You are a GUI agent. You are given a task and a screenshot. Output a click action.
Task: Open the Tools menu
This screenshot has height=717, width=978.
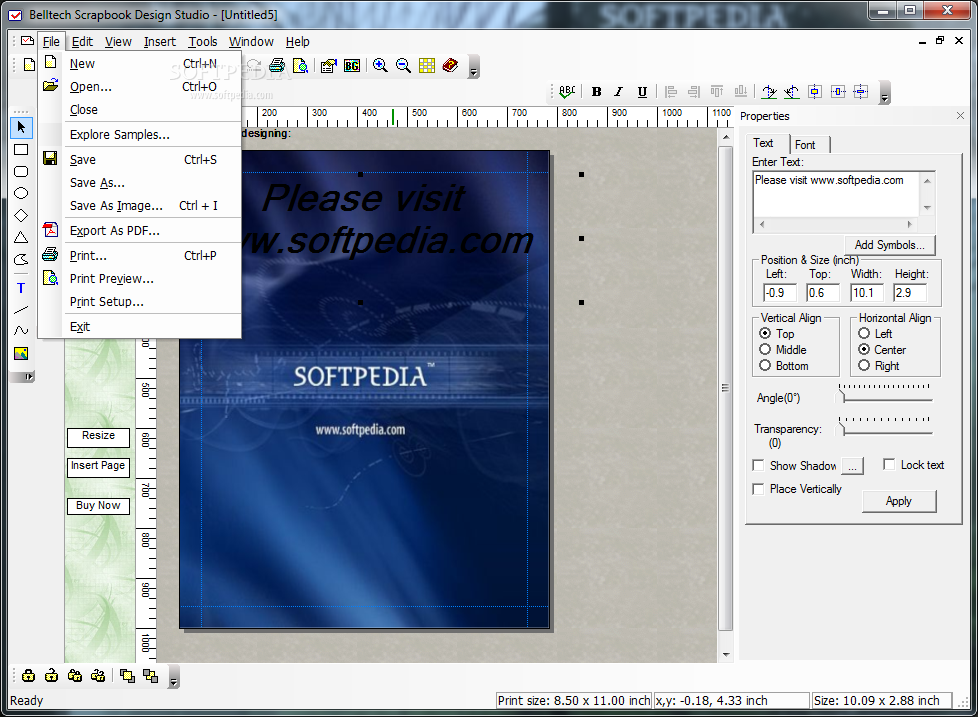[x=203, y=42]
